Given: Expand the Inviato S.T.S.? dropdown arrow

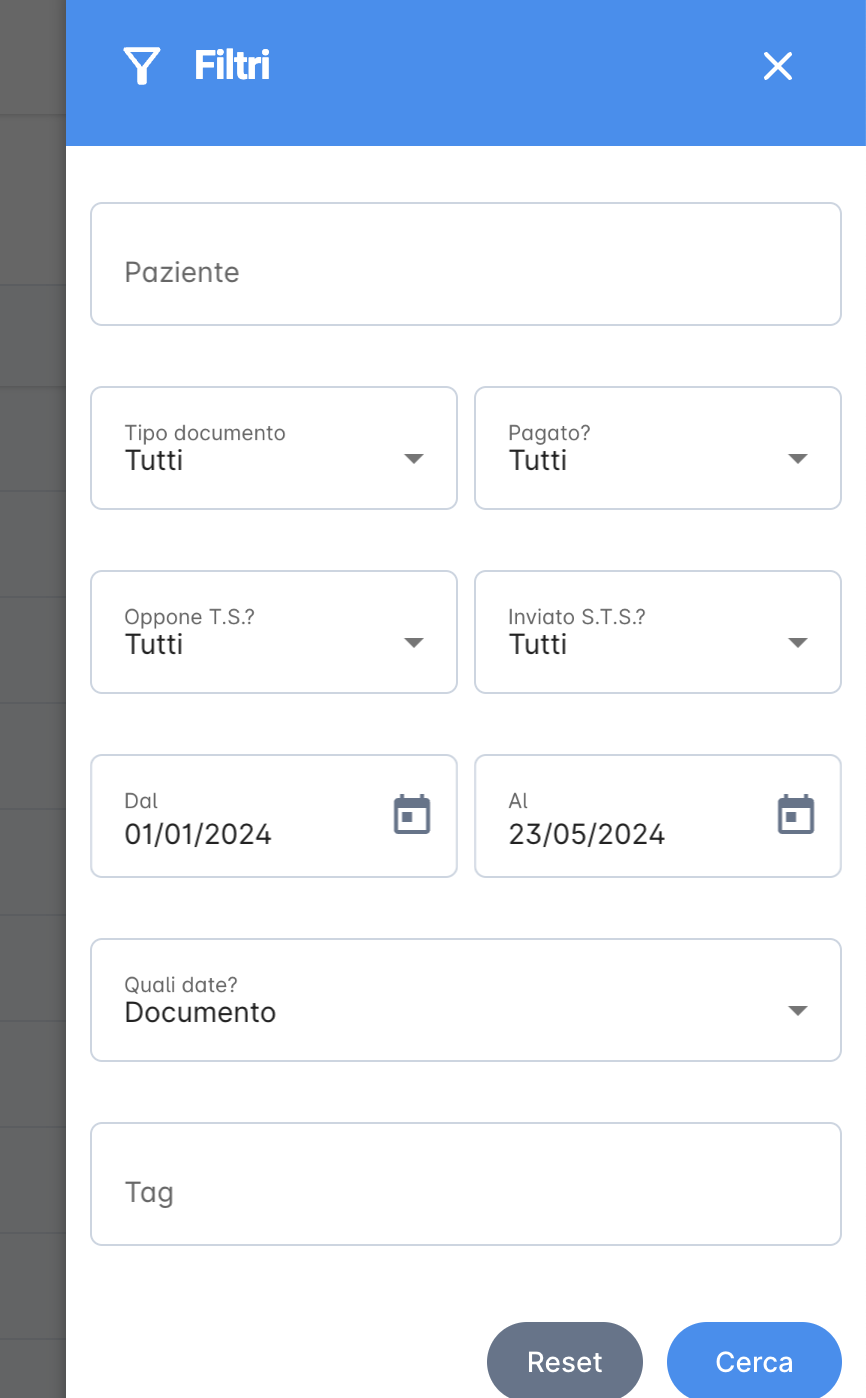Looking at the screenshot, I should (x=797, y=642).
